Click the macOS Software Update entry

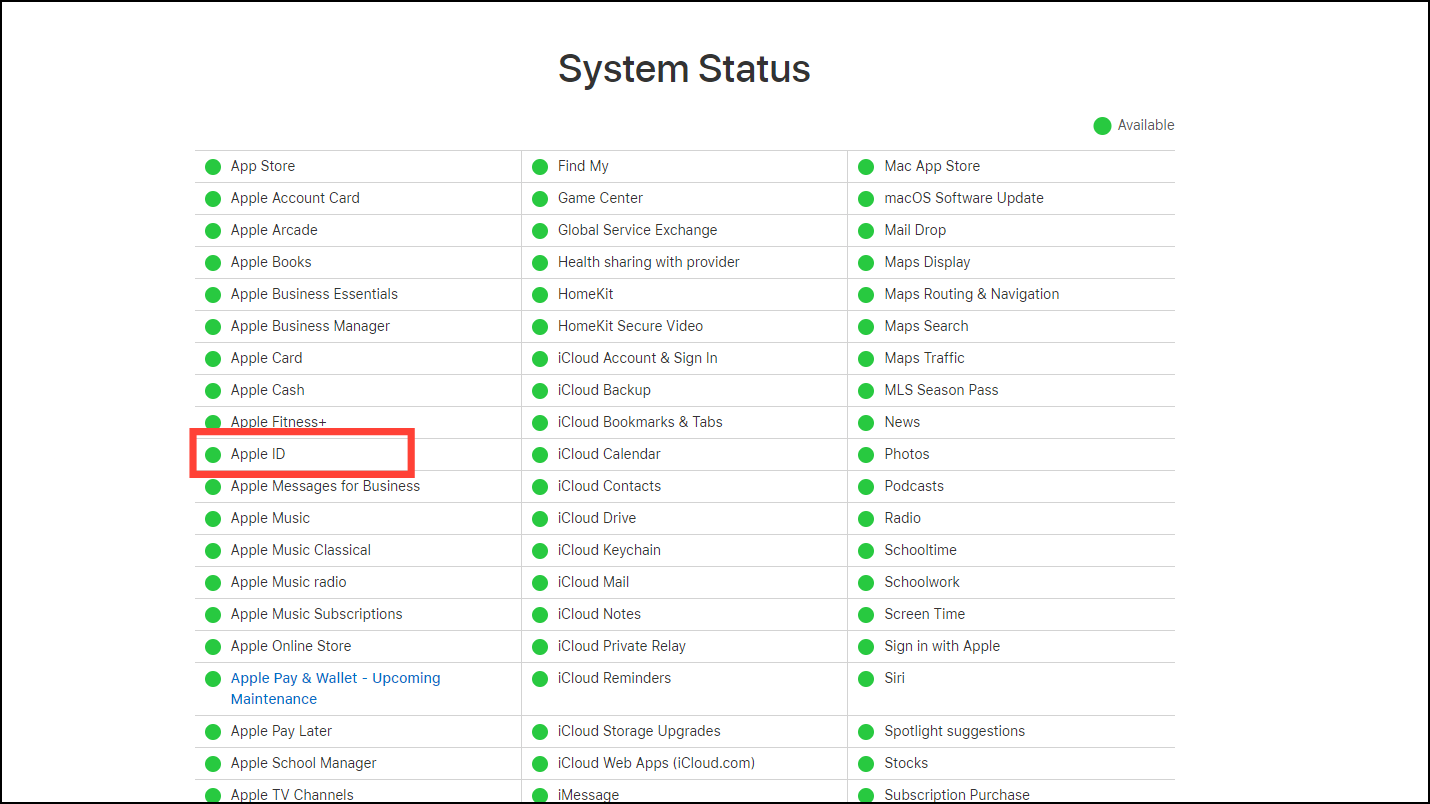(964, 198)
